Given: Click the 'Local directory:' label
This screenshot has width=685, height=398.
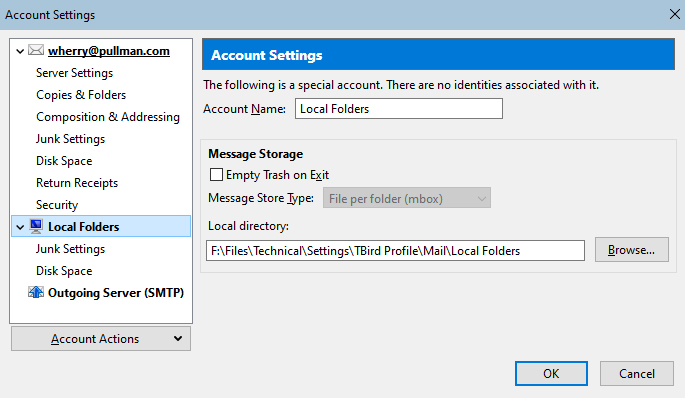Looking at the screenshot, I should click(x=248, y=226).
